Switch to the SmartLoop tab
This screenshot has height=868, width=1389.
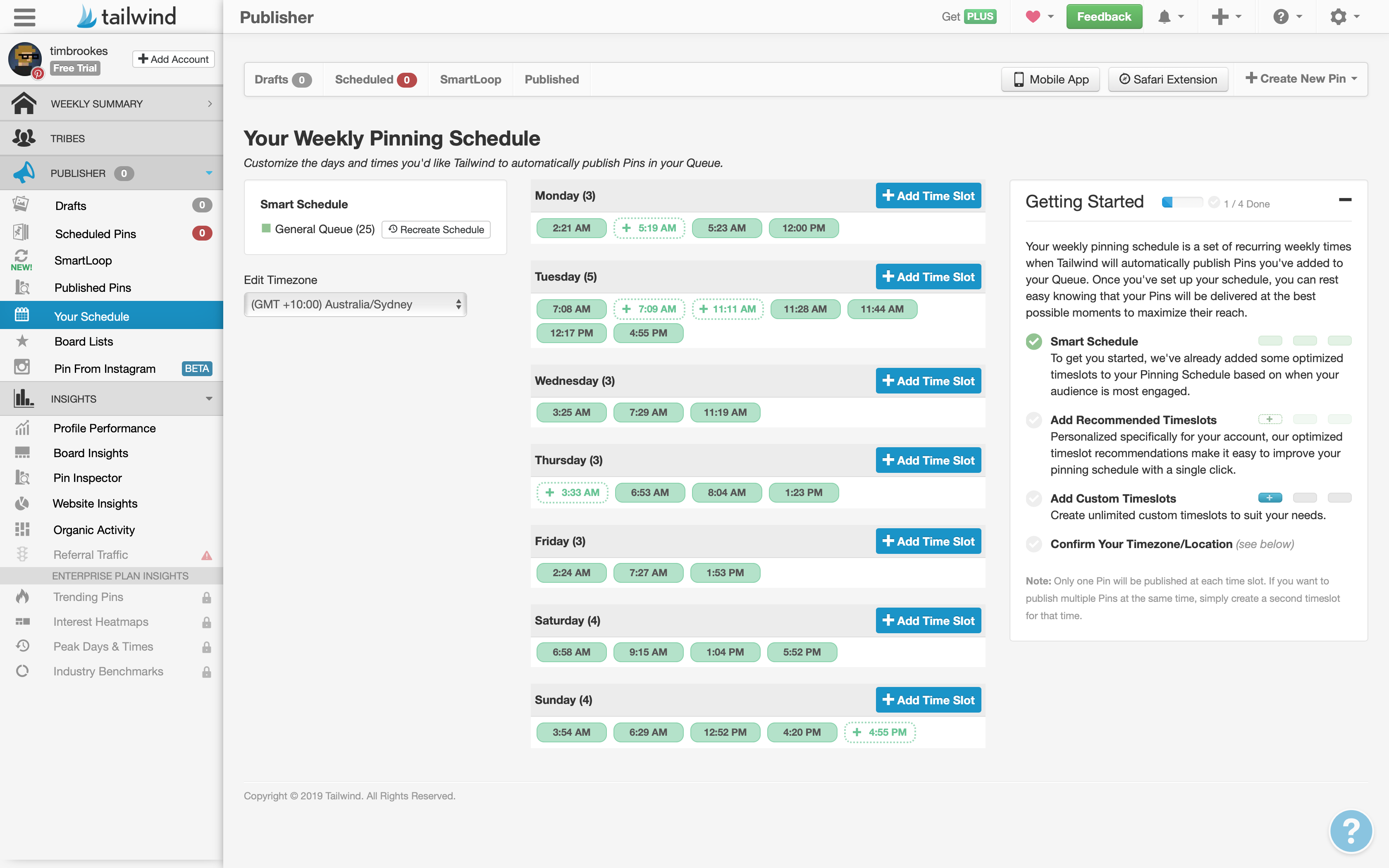pyautogui.click(x=470, y=79)
